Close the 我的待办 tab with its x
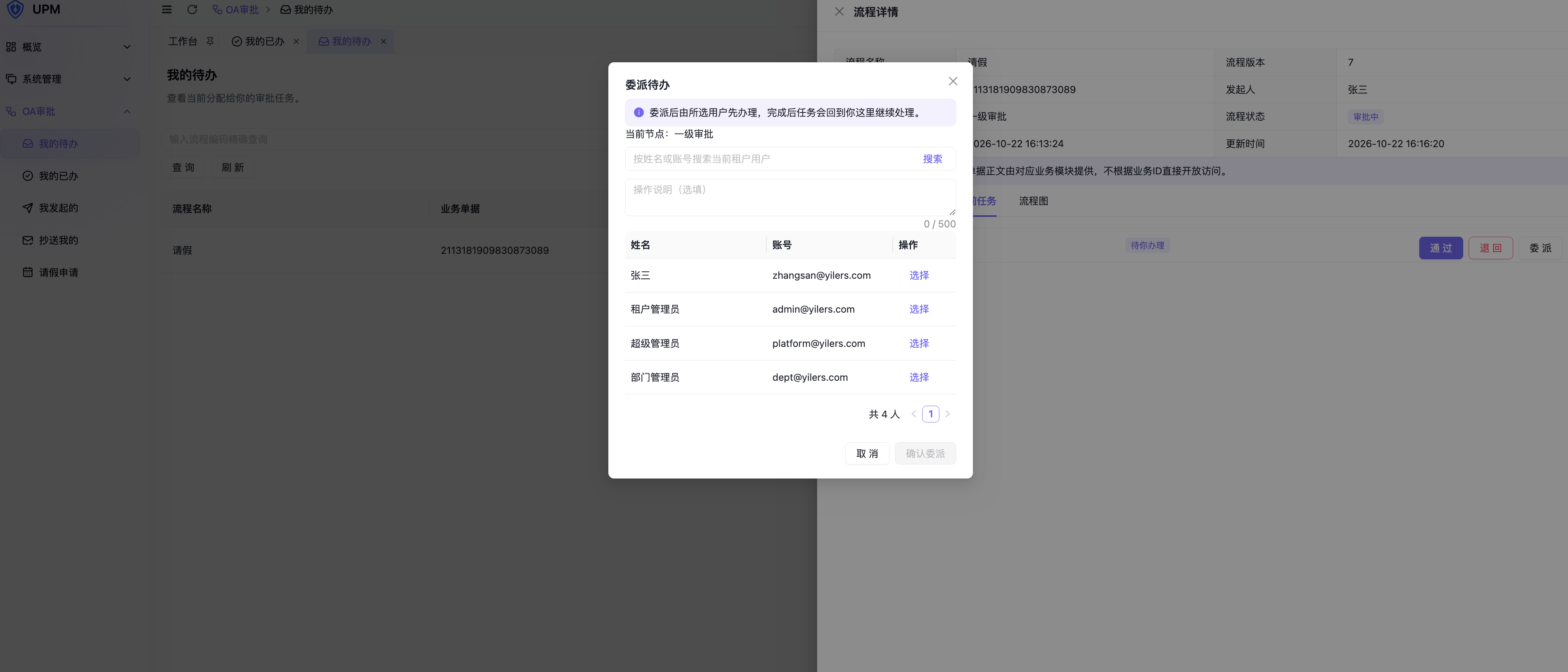This screenshot has width=1568, height=672. click(384, 41)
